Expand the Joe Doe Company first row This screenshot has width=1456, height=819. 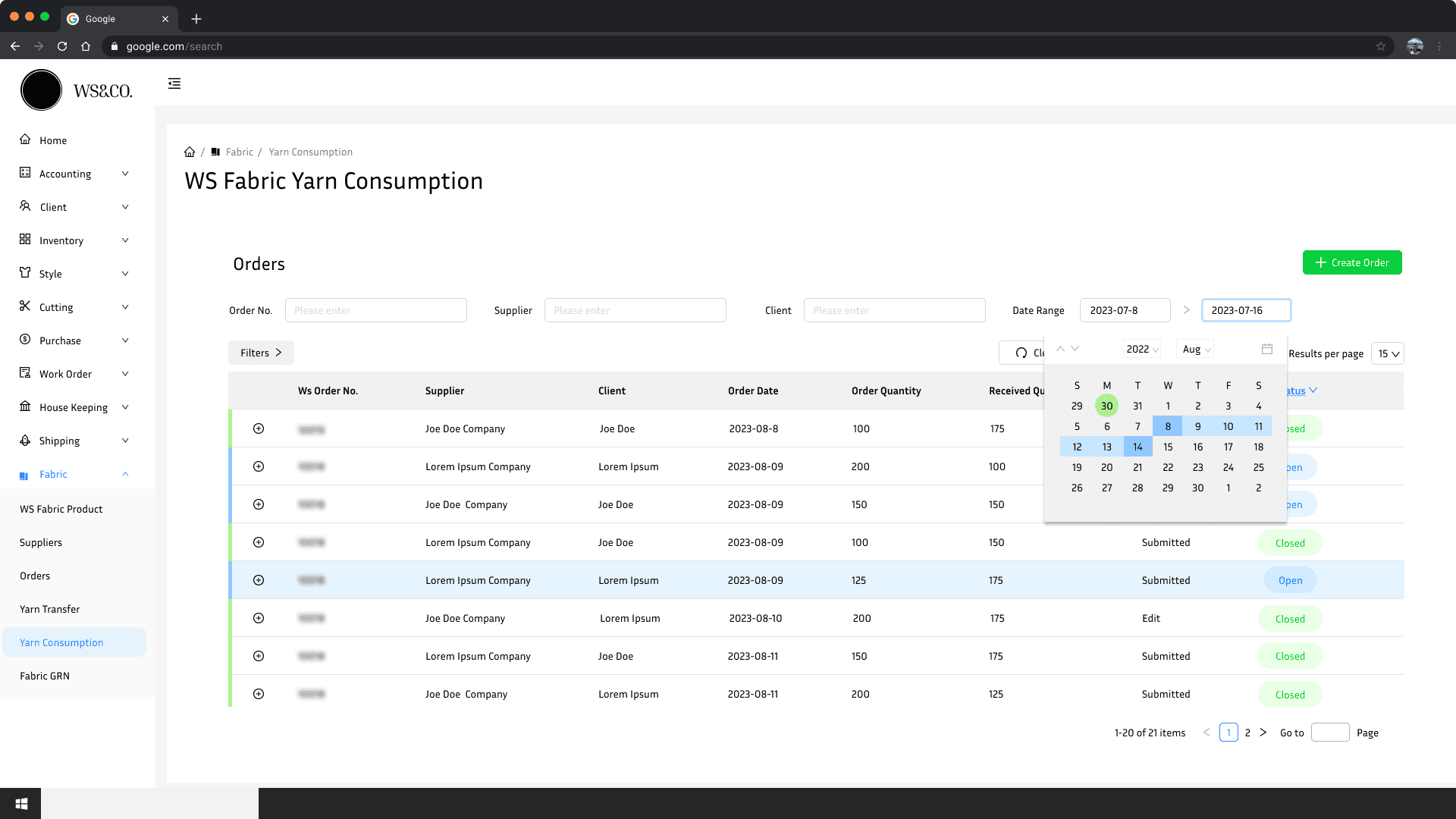click(x=259, y=428)
